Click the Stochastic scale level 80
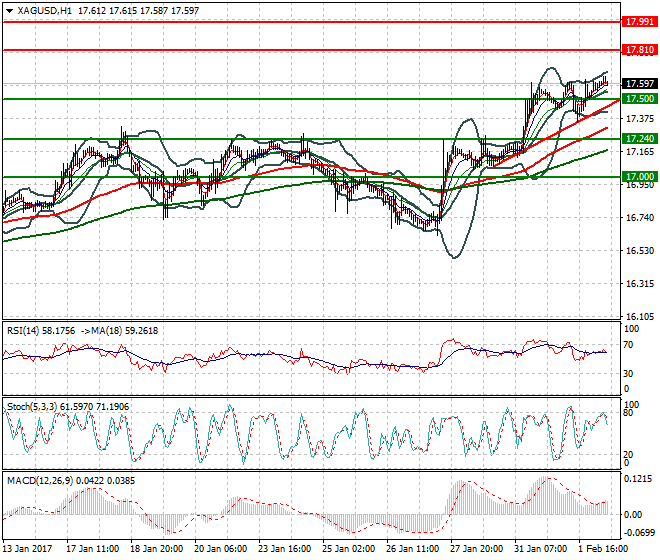660x560 pixels. point(628,413)
